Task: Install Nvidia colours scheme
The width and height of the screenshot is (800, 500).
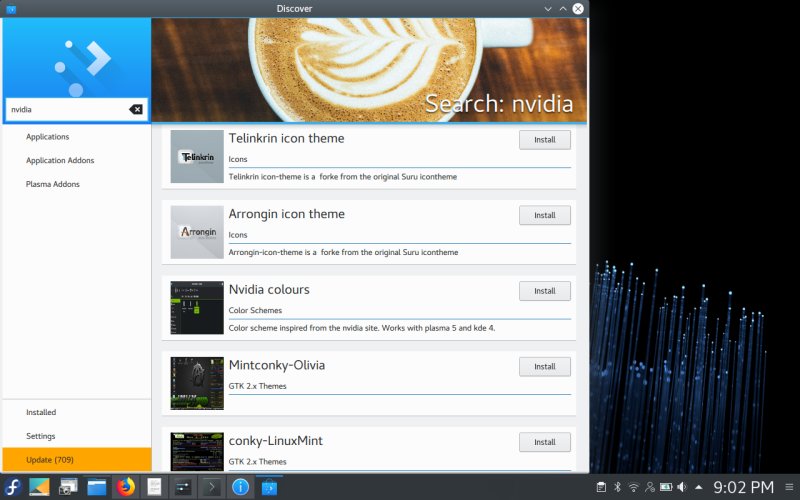Action: 545,291
